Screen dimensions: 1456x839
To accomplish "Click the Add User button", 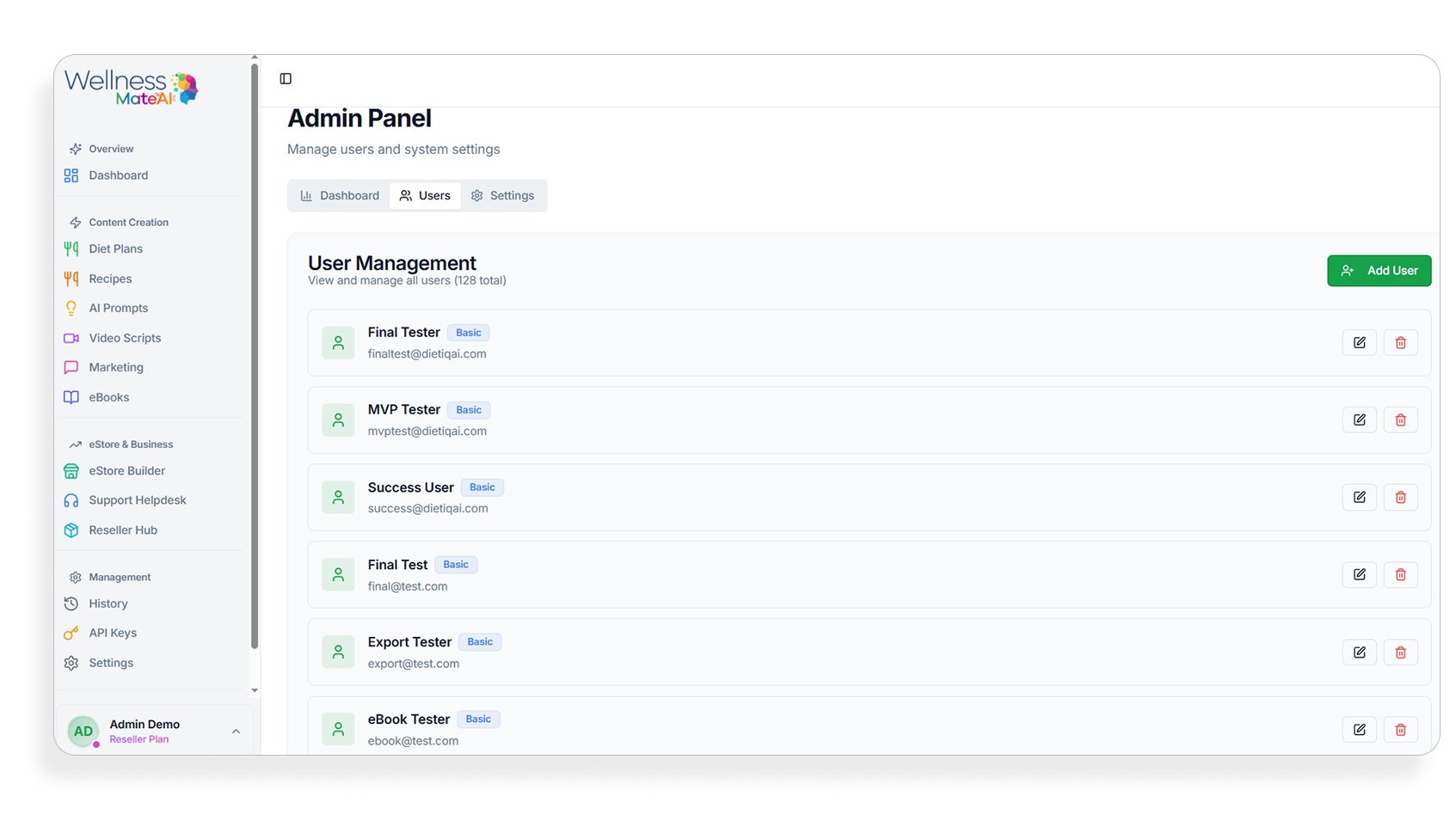I will click(1379, 271).
